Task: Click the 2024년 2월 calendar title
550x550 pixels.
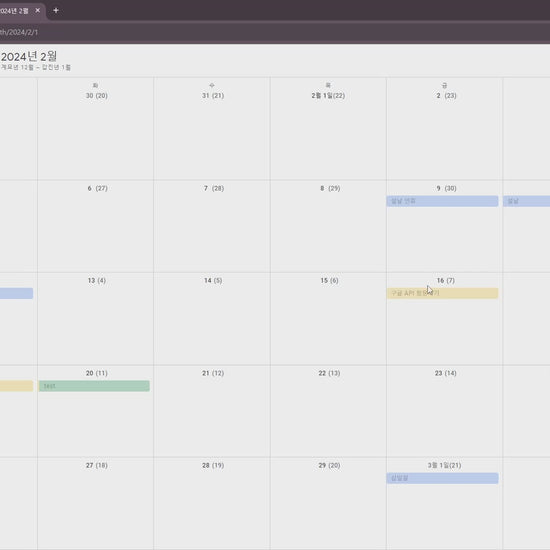Action: pyautogui.click(x=29, y=56)
